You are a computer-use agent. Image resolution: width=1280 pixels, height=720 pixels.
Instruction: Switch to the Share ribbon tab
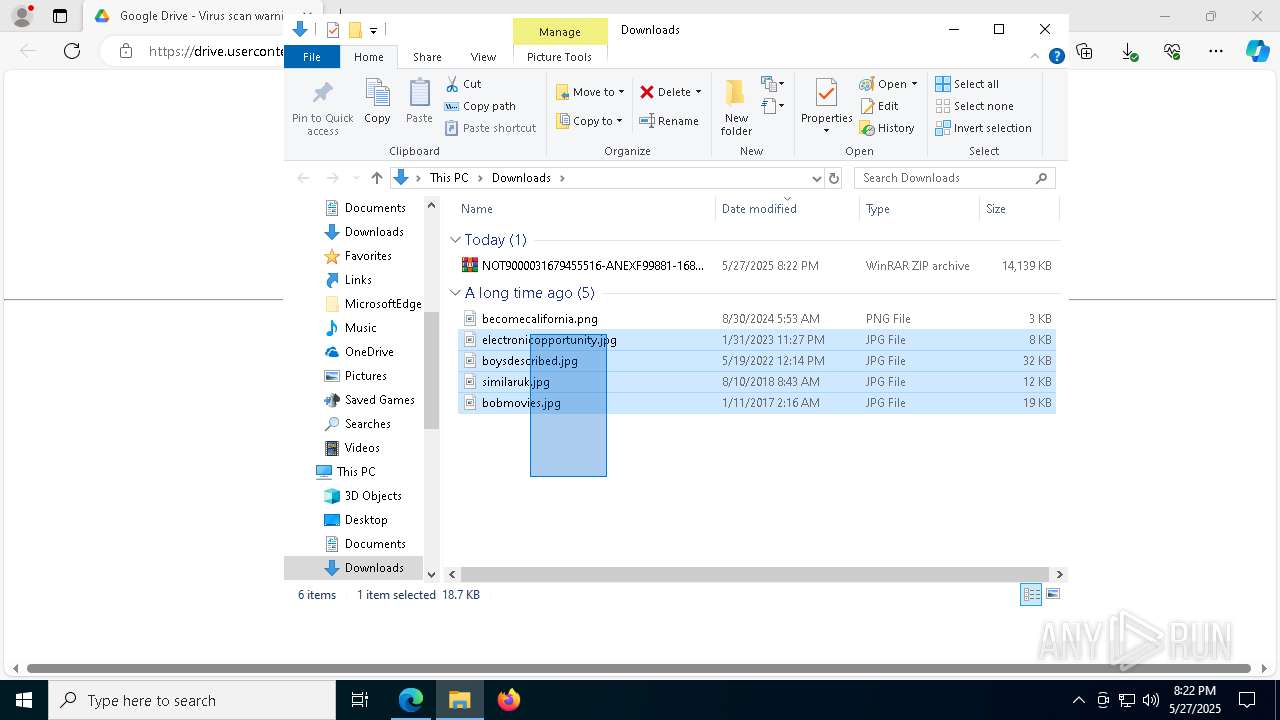coord(427,57)
